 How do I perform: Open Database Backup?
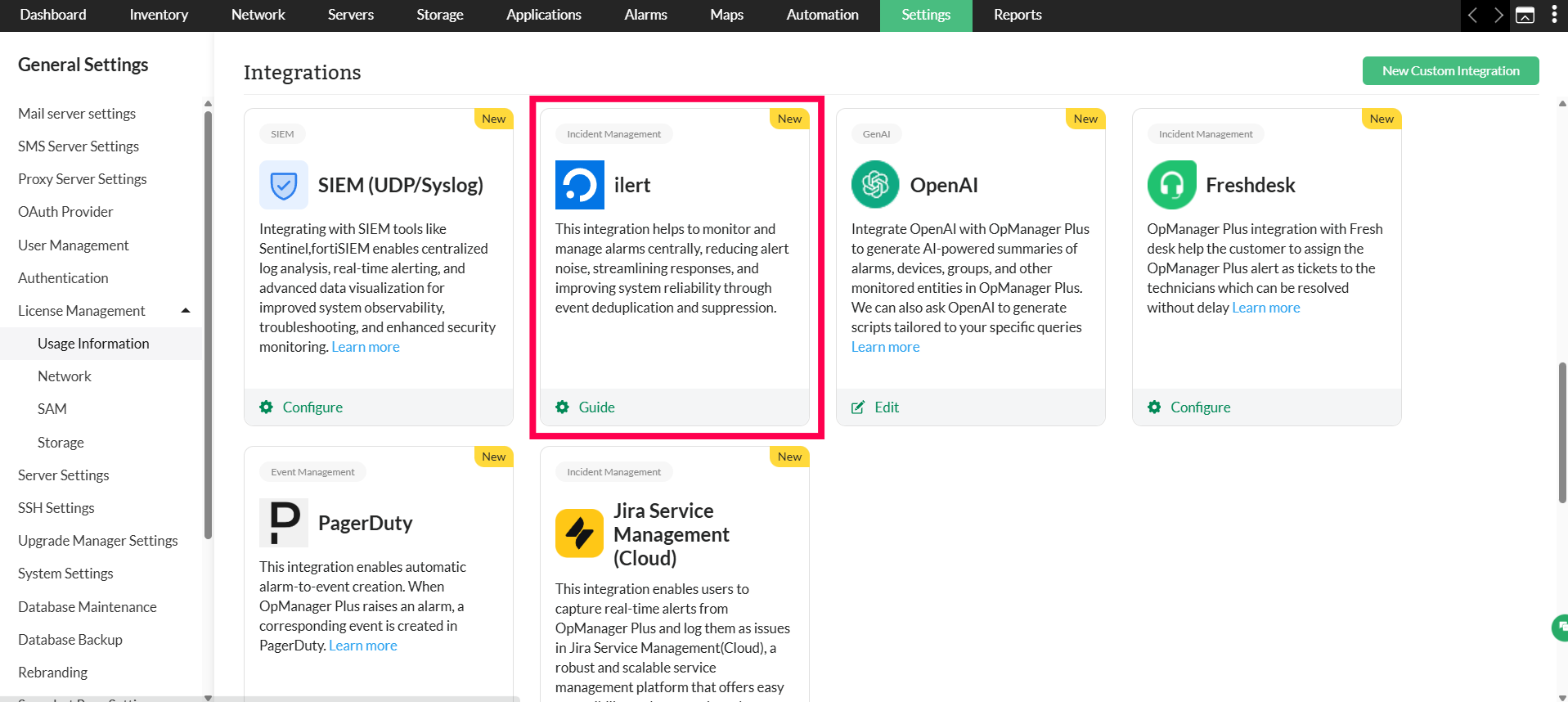pyautogui.click(x=70, y=640)
